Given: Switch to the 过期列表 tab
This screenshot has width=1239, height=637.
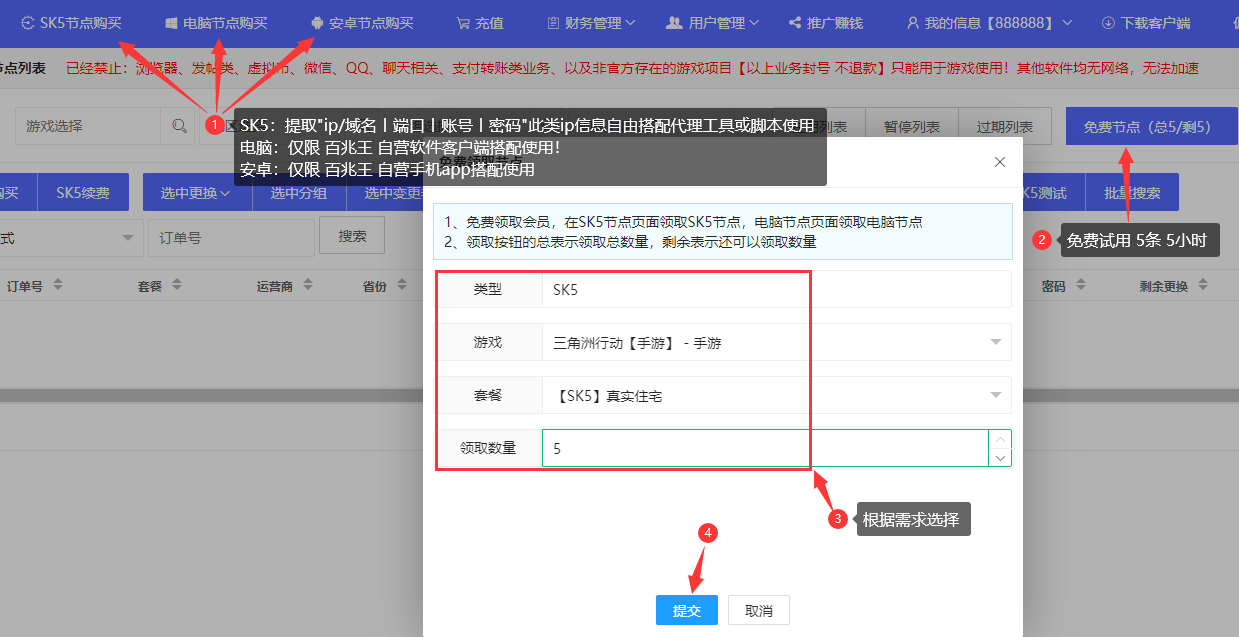Looking at the screenshot, I should (x=1004, y=126).
